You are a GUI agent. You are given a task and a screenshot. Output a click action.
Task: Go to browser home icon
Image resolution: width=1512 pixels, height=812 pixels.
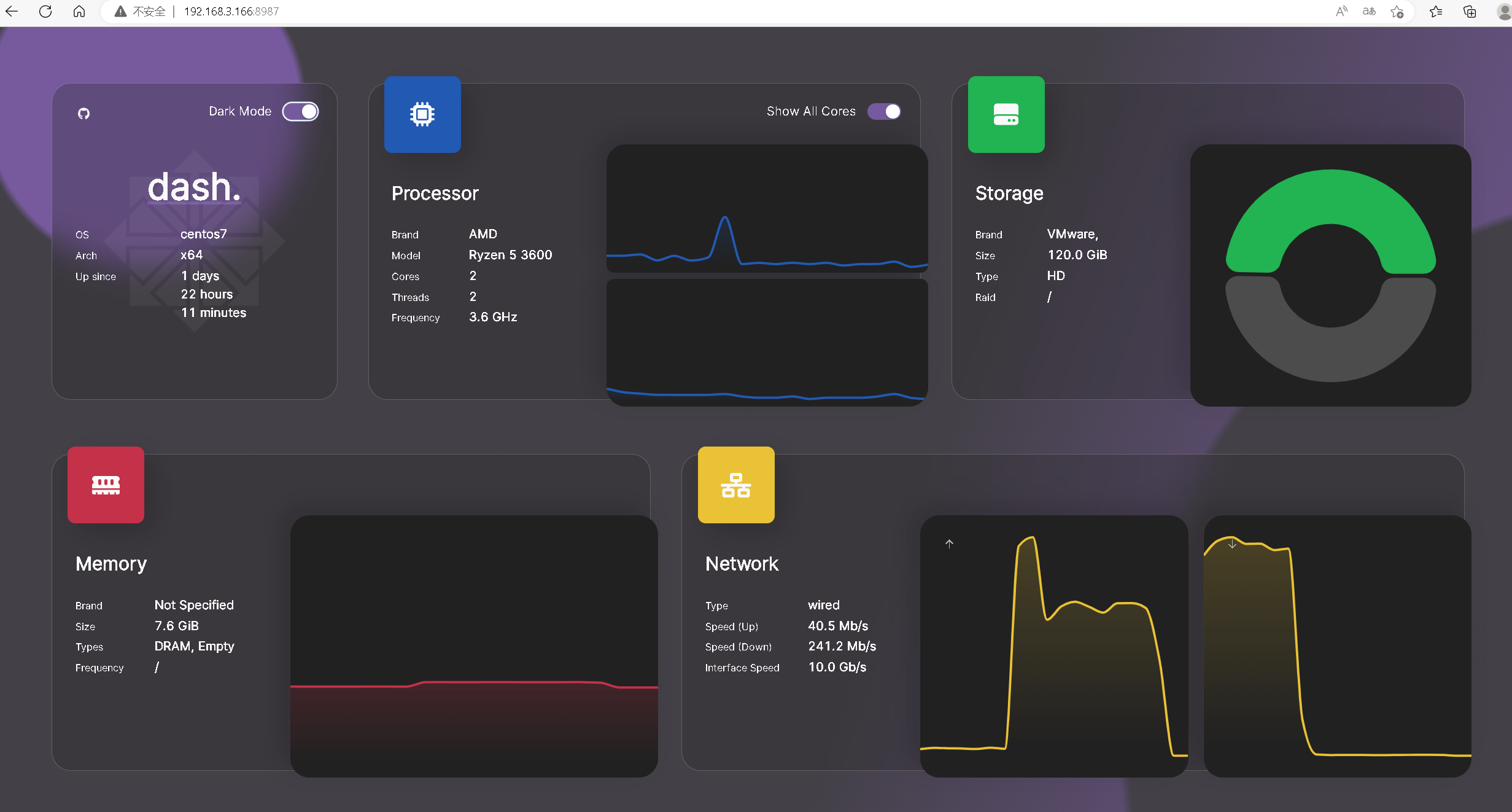(x=79, y=11)
